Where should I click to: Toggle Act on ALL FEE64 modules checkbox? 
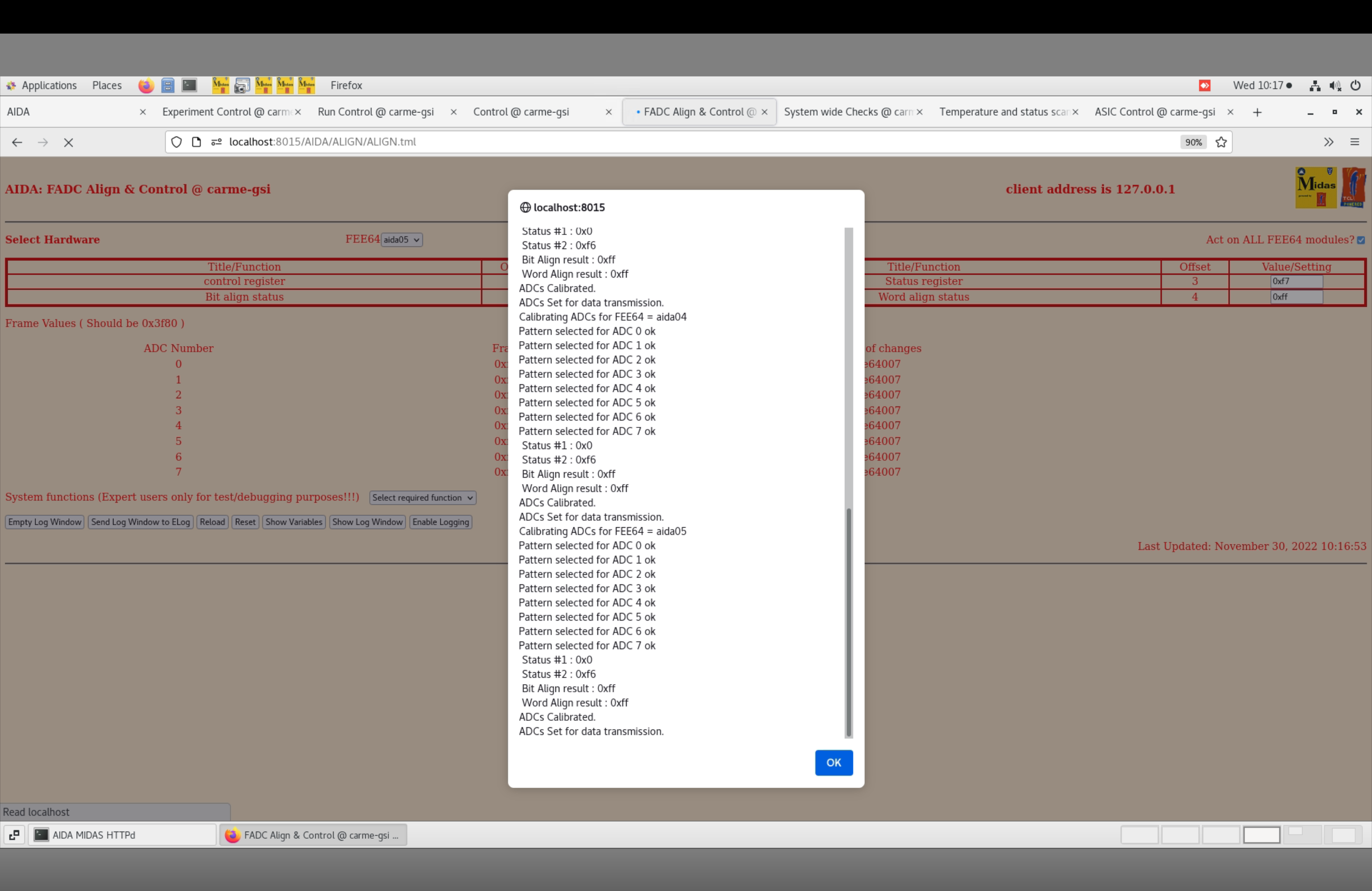tap(1361, 240)
